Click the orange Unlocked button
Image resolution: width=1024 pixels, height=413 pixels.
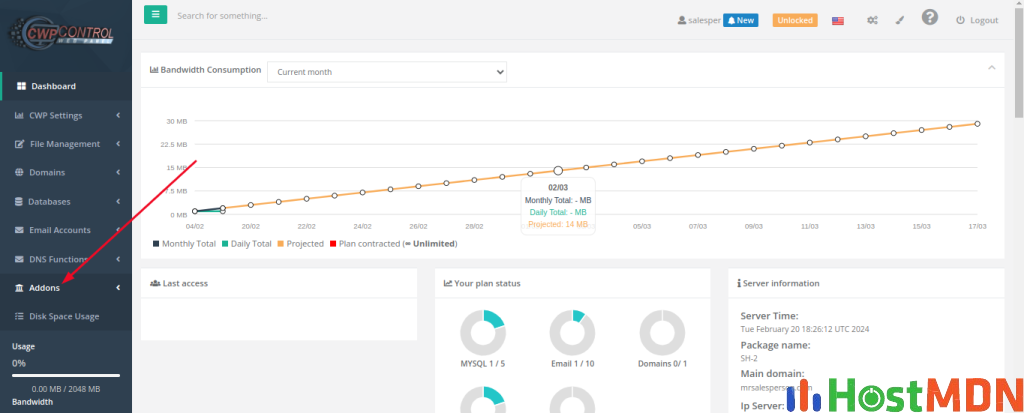(795, 20)
